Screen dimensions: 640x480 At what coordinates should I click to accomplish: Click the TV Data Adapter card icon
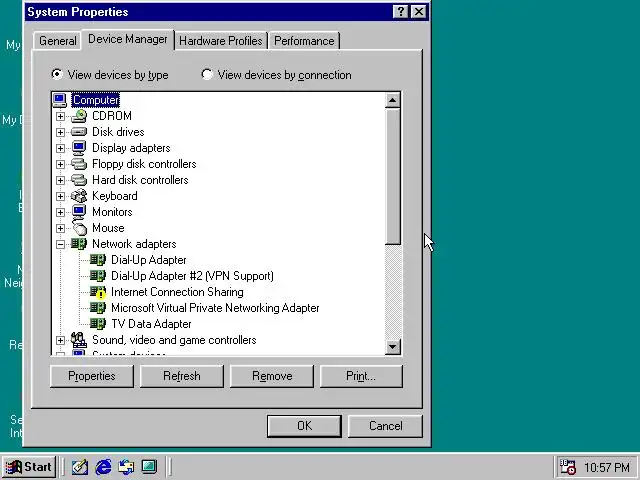pos(98,324)
